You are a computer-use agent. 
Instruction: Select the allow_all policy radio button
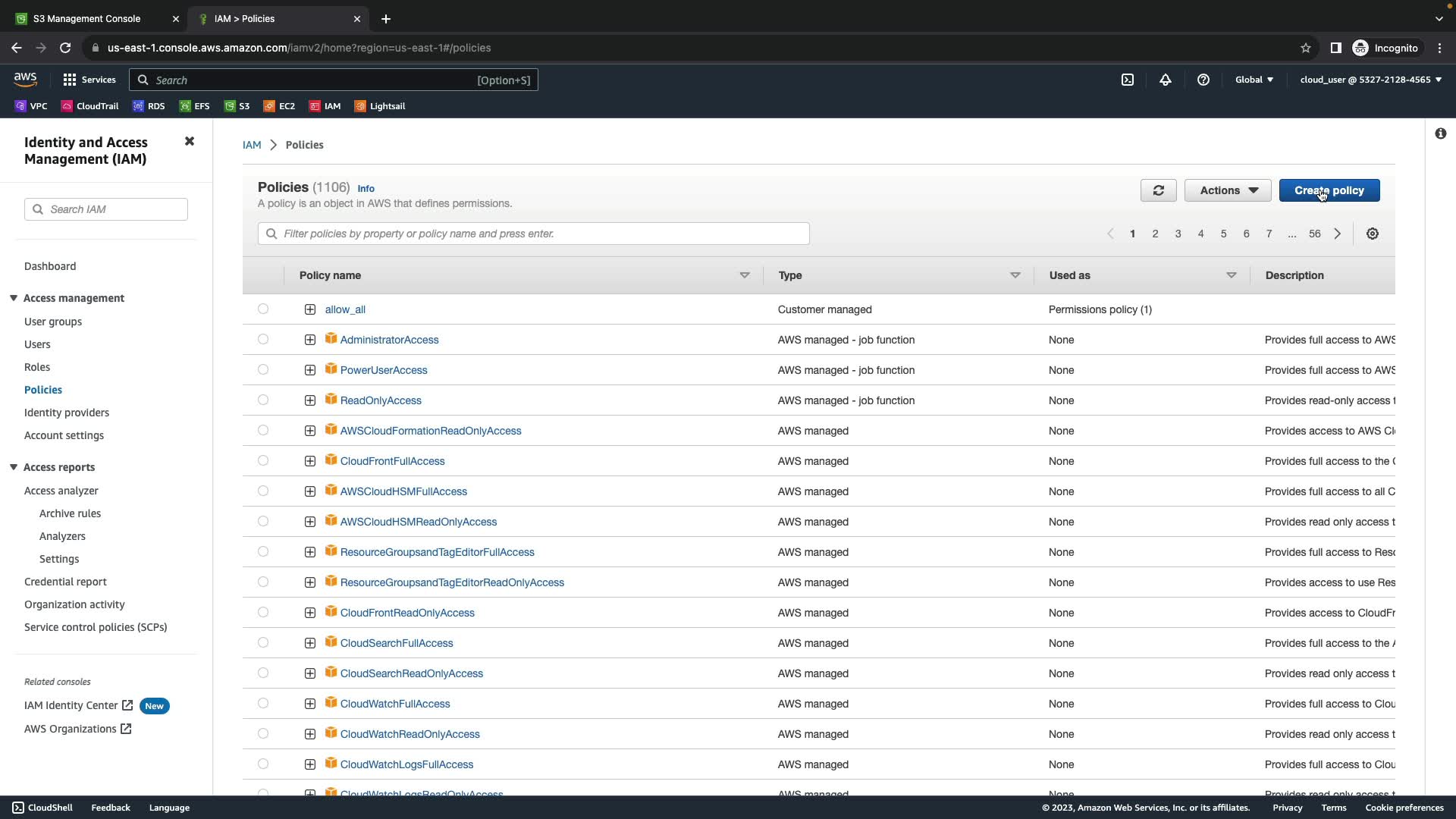263,309
